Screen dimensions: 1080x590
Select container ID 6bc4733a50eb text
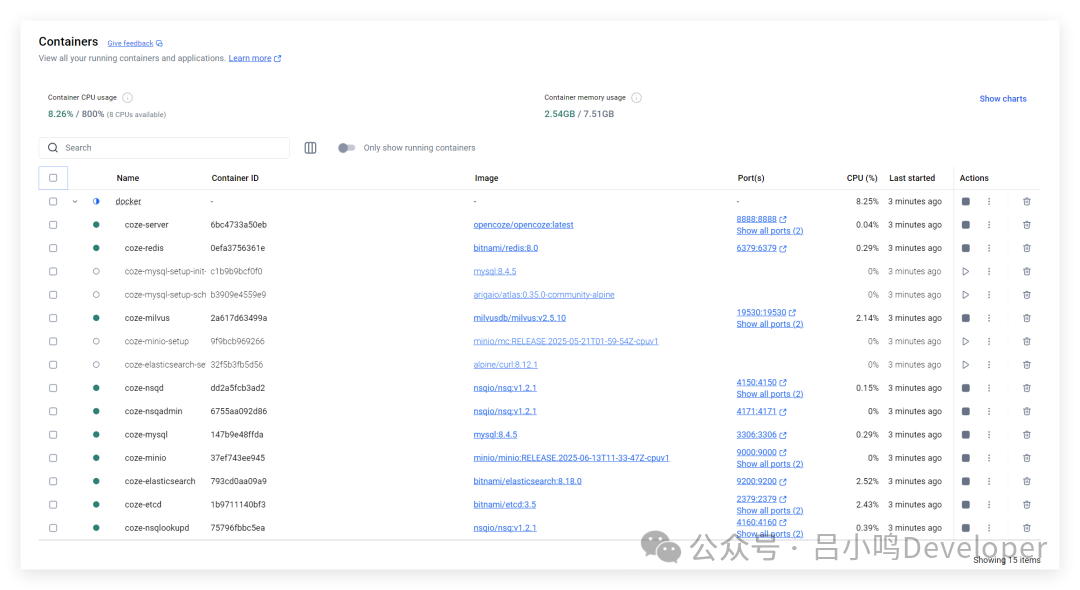click(238, 225)
